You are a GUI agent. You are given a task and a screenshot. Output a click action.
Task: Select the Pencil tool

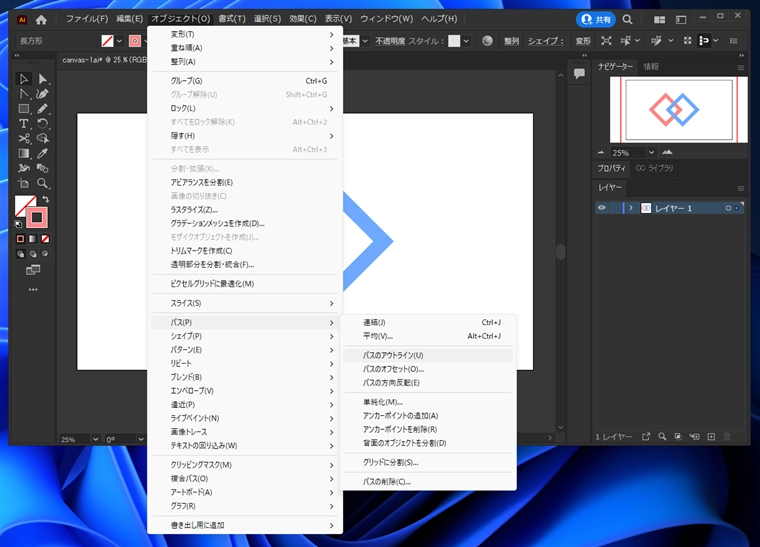43,109
